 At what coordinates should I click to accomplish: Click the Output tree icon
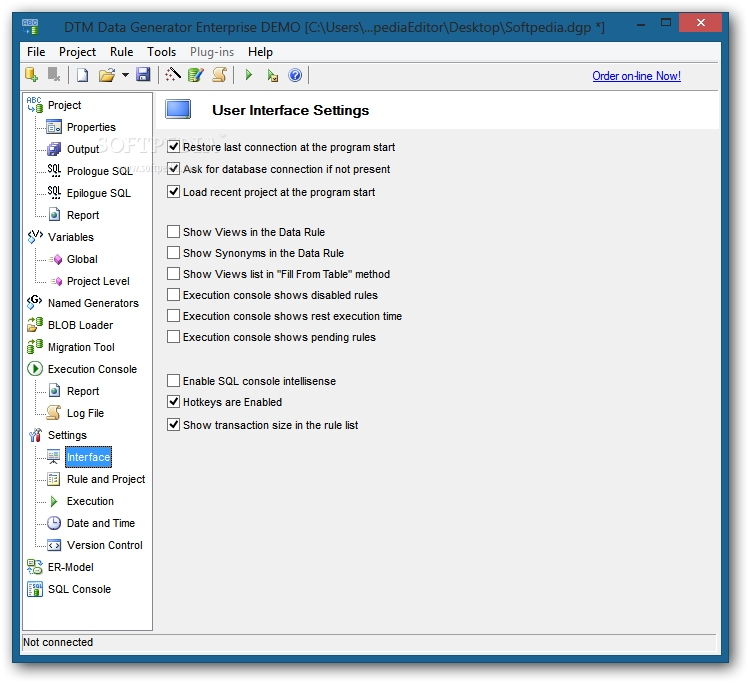pyautogui.click(x=54, y=149)
